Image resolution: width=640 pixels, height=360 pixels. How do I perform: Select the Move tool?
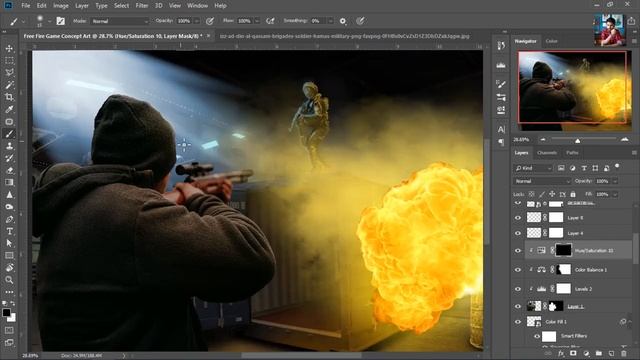pyautogui.click(x=9, y=48)
